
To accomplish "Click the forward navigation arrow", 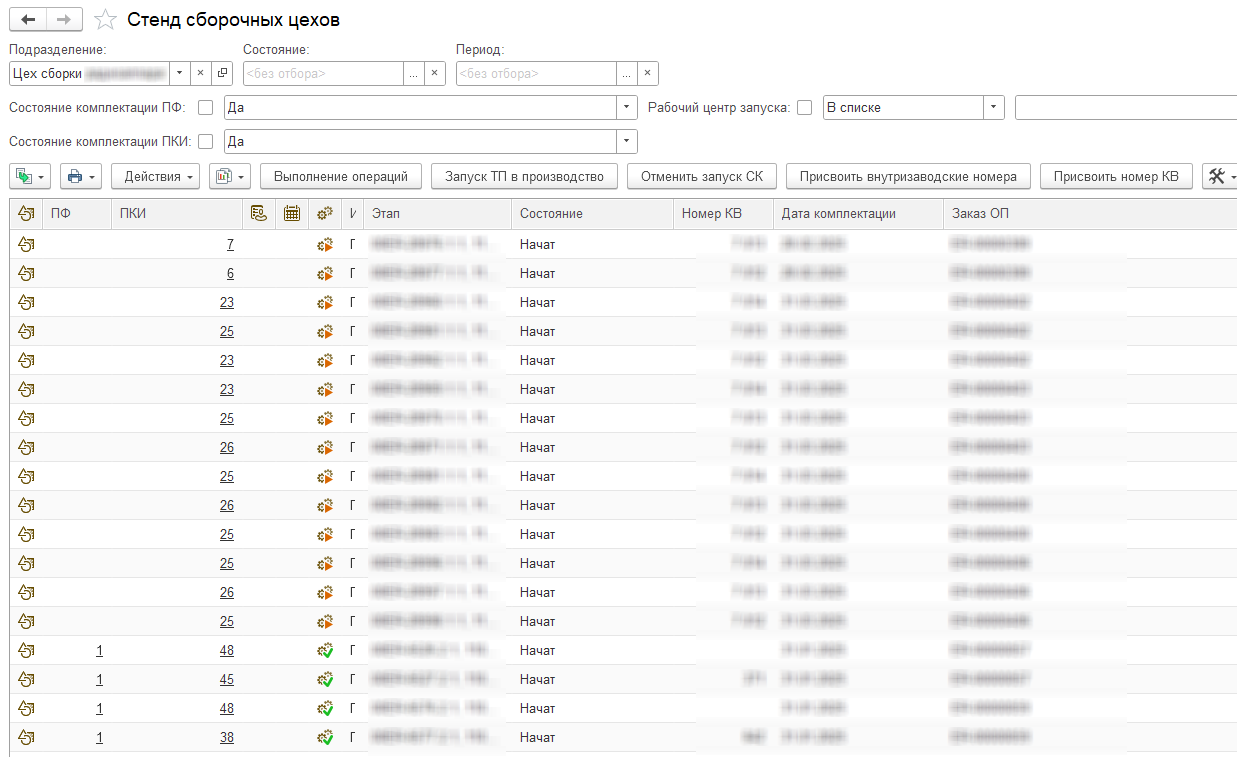I will 64,20.
